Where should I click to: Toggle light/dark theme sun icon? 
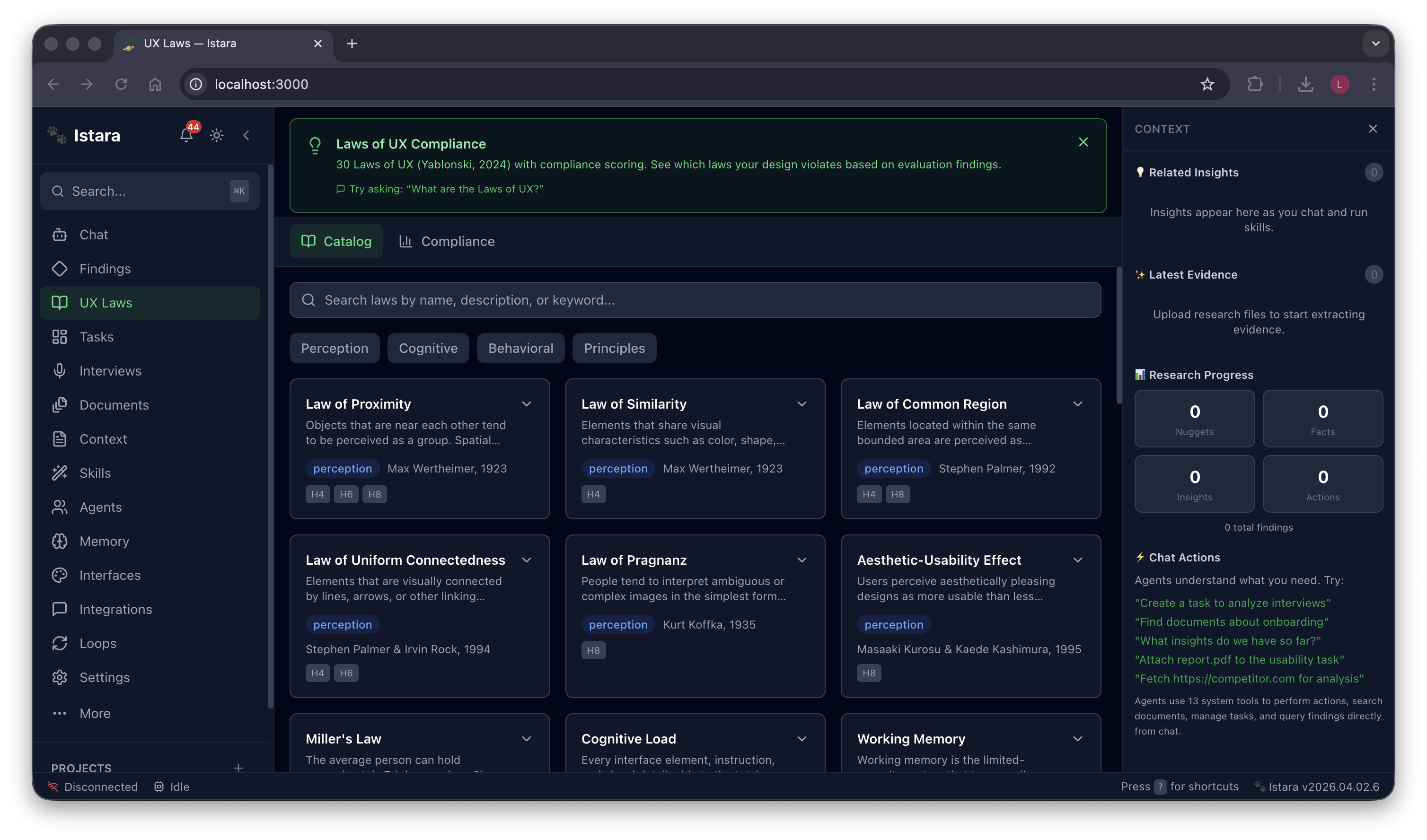point(216,135)
